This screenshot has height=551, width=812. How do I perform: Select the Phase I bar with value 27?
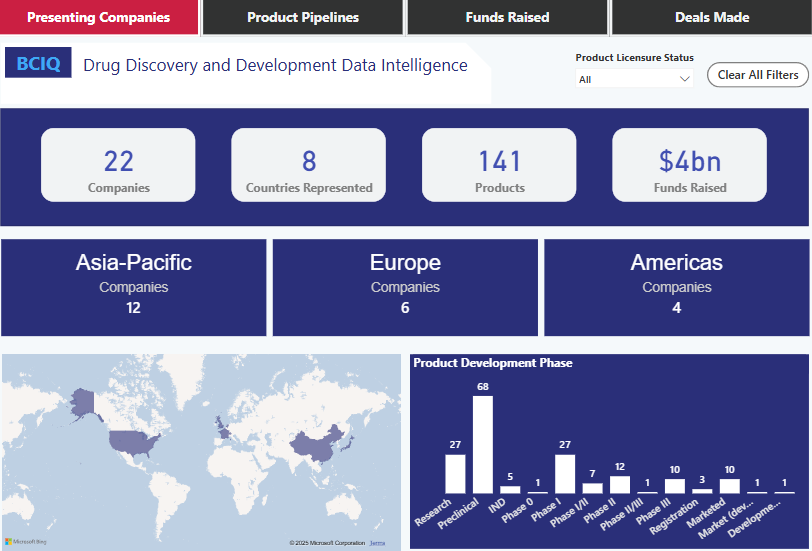point(565,474)
